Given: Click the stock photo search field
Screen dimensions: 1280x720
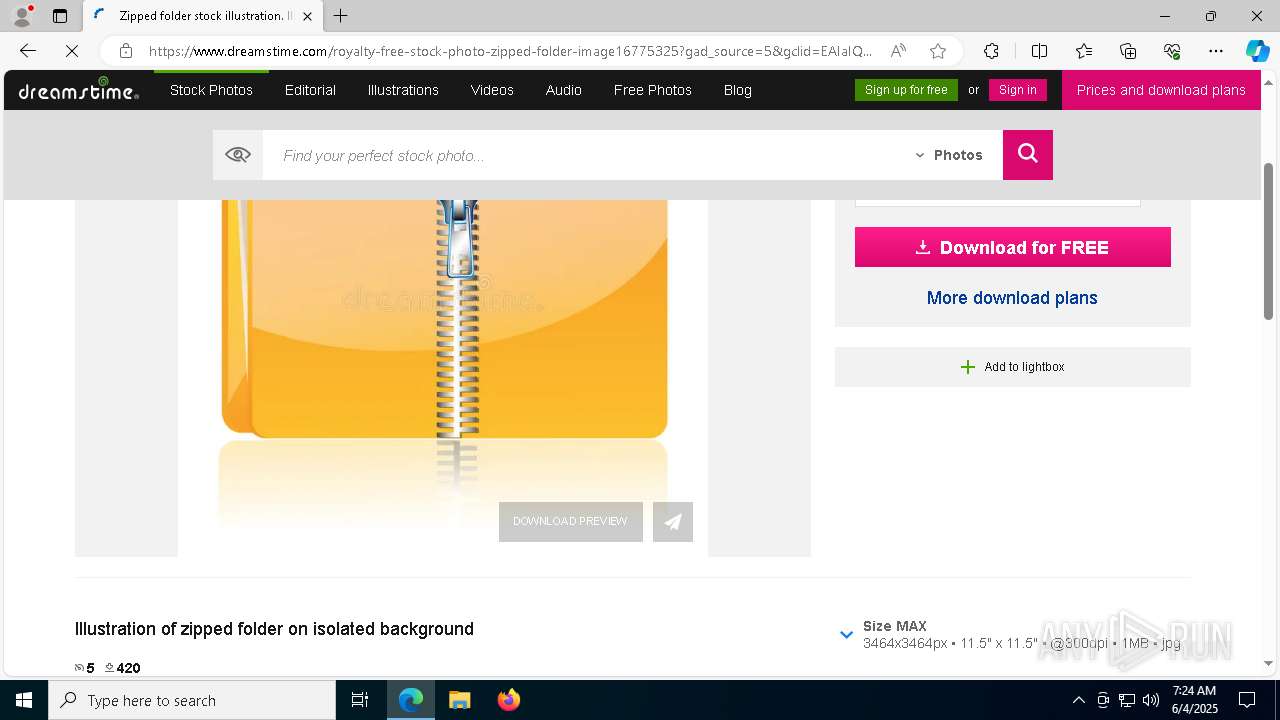Looking at the screenshot, I should (x=585, y=155).
